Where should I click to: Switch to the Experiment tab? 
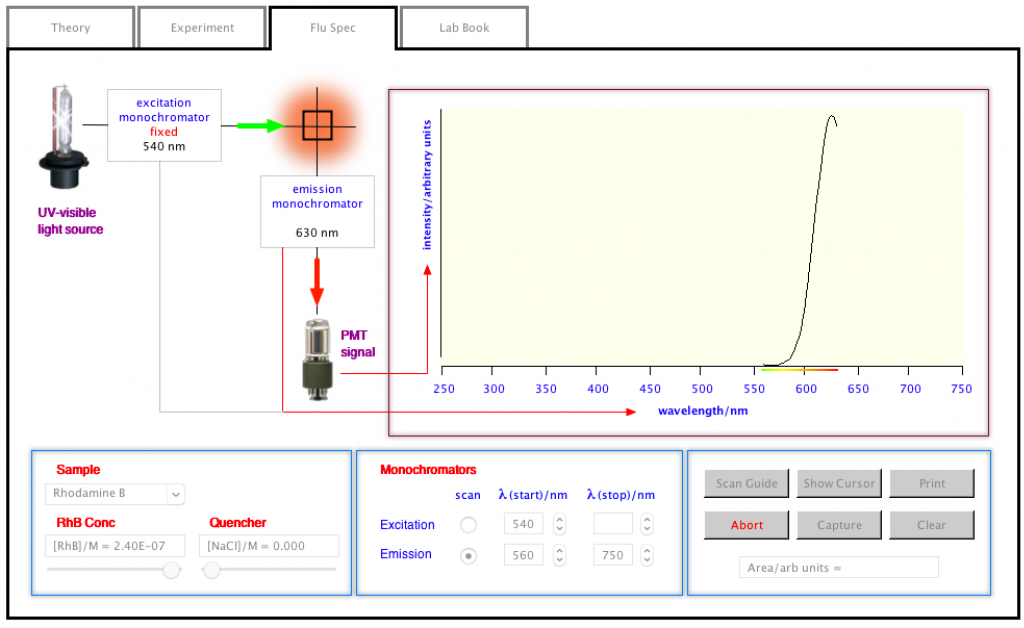[202, 27]
